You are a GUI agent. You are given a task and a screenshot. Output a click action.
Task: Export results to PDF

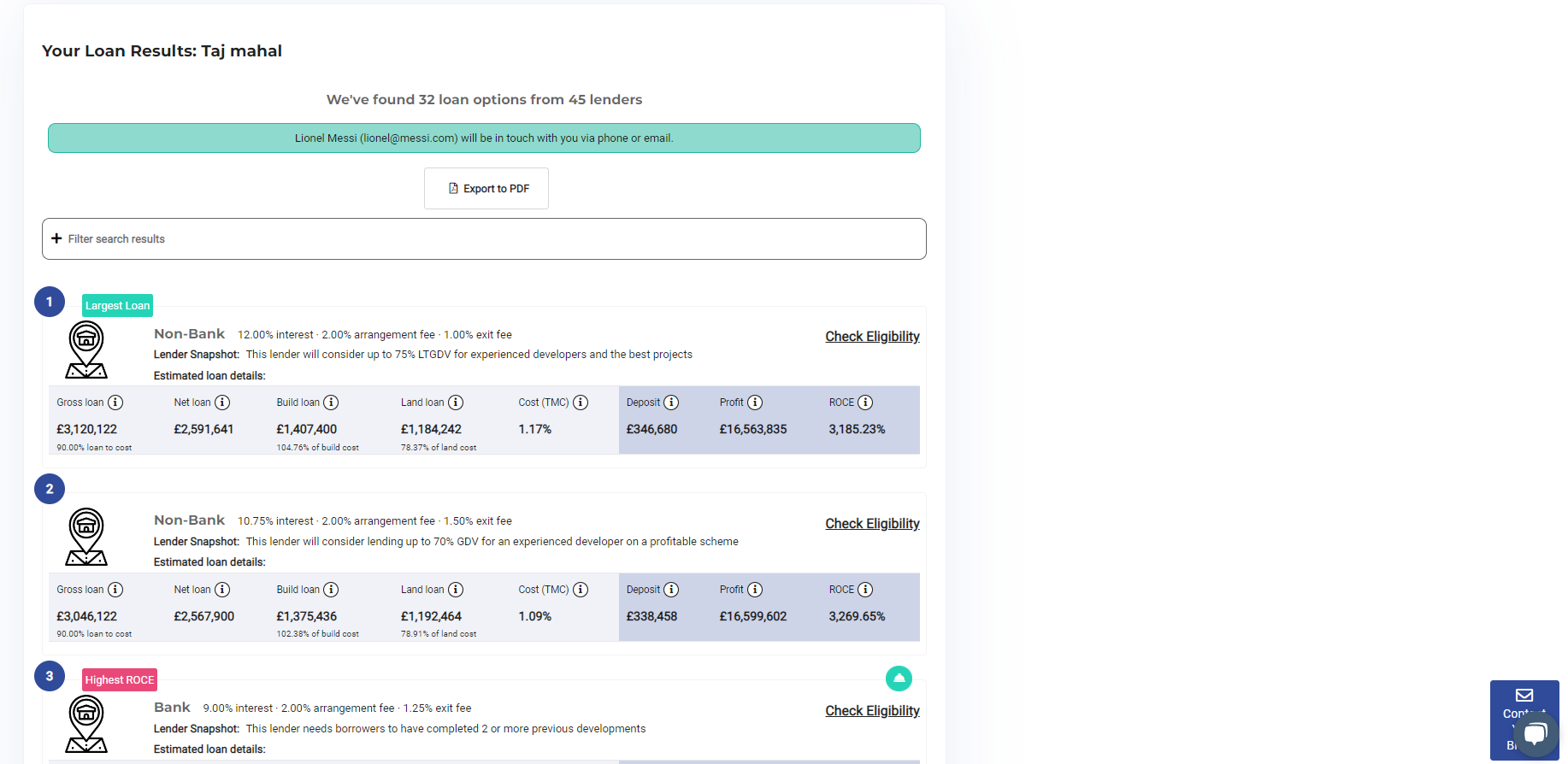click(486, 188)
